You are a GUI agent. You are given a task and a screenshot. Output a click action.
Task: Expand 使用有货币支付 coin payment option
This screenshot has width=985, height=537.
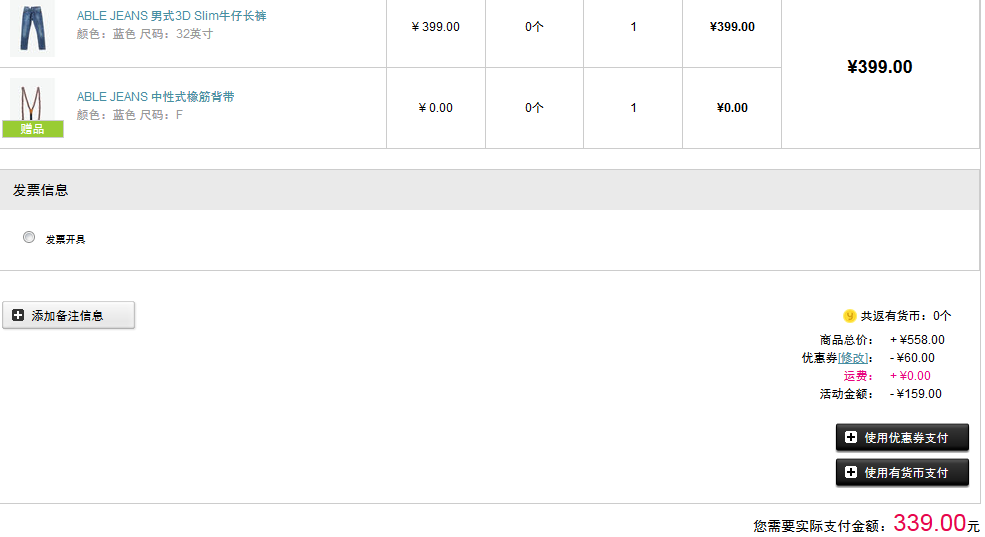coord(902,472)
